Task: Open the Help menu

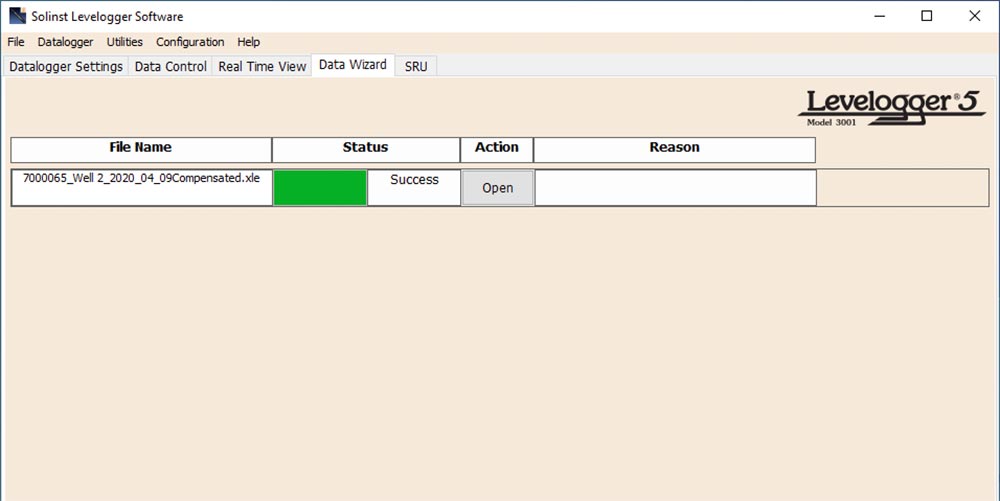Action: tap(249, 42)
